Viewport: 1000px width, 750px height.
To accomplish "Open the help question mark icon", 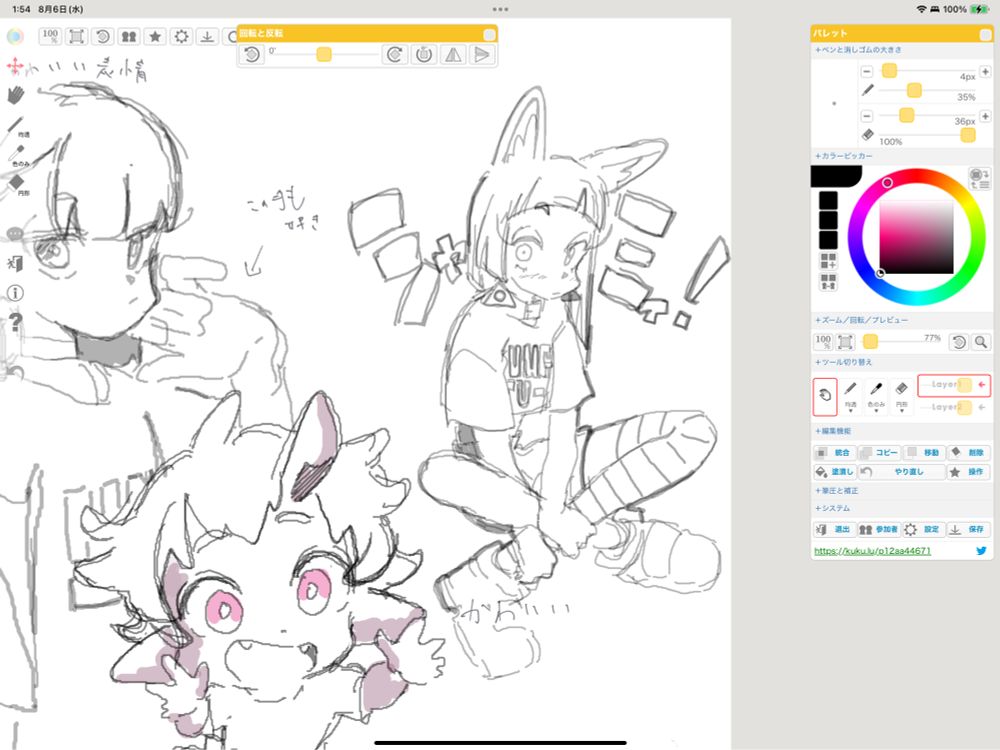I will pos(15,321).
